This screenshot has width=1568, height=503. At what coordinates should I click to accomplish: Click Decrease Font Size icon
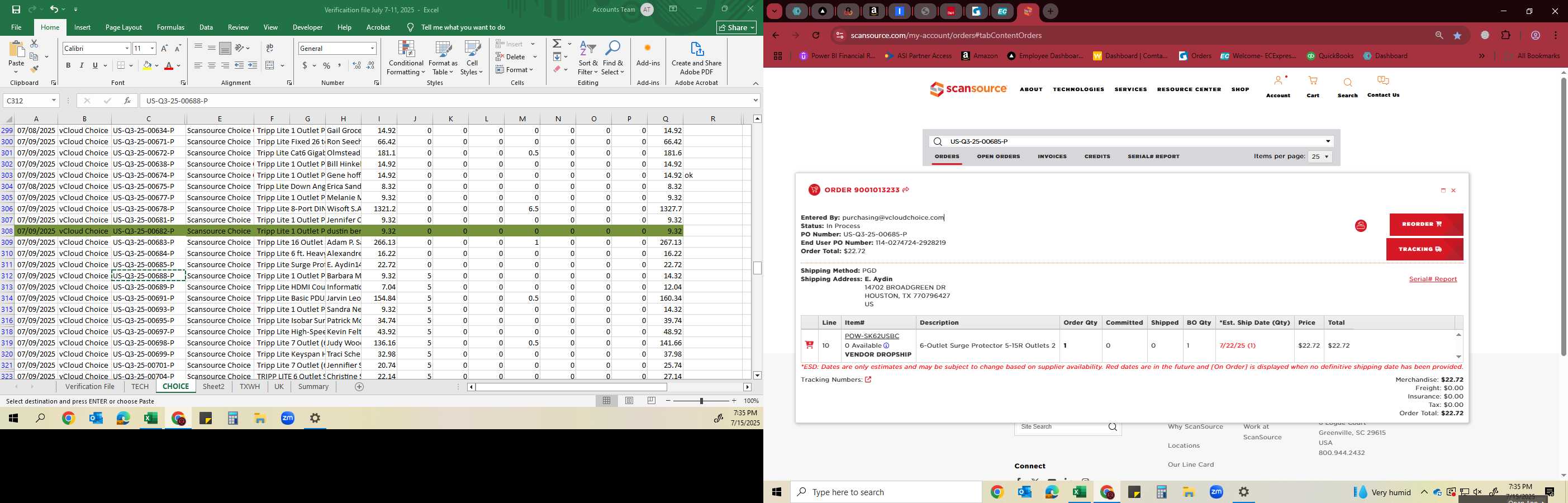[178, 48]
